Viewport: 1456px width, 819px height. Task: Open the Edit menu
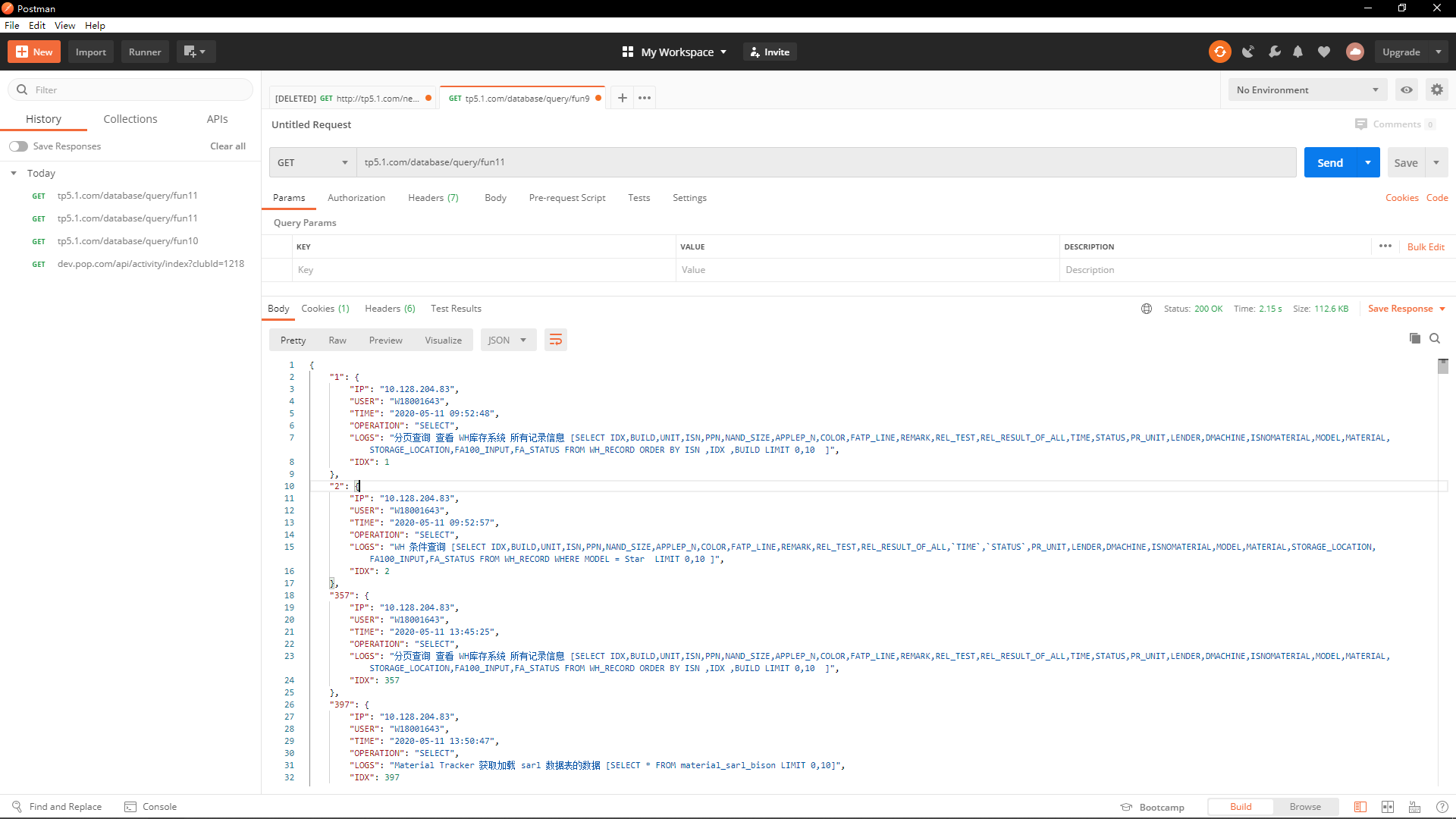tap(37, 25)
